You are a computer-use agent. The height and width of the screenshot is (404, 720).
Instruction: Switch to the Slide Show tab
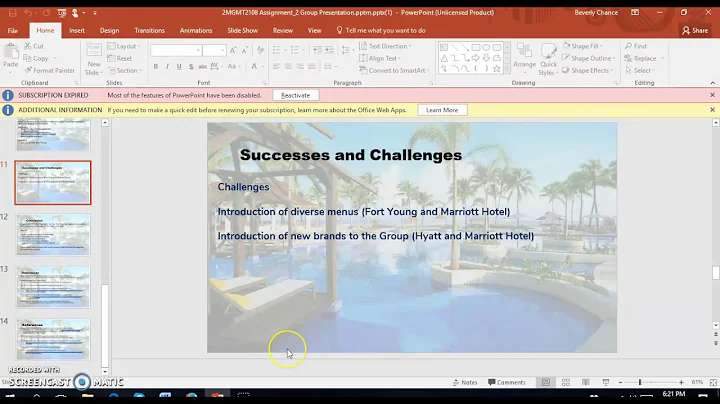[242, 30]
